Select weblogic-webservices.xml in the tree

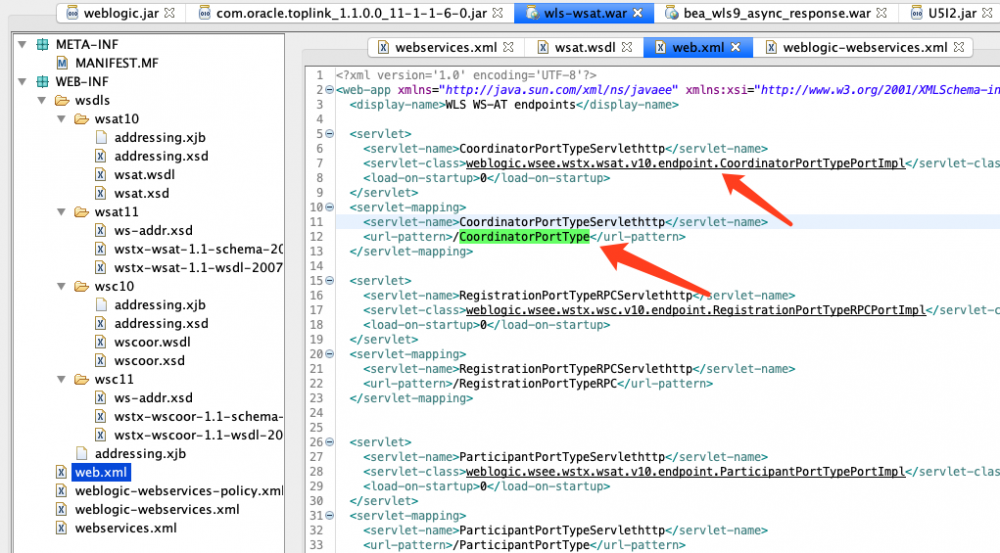[x=157, y=509]
